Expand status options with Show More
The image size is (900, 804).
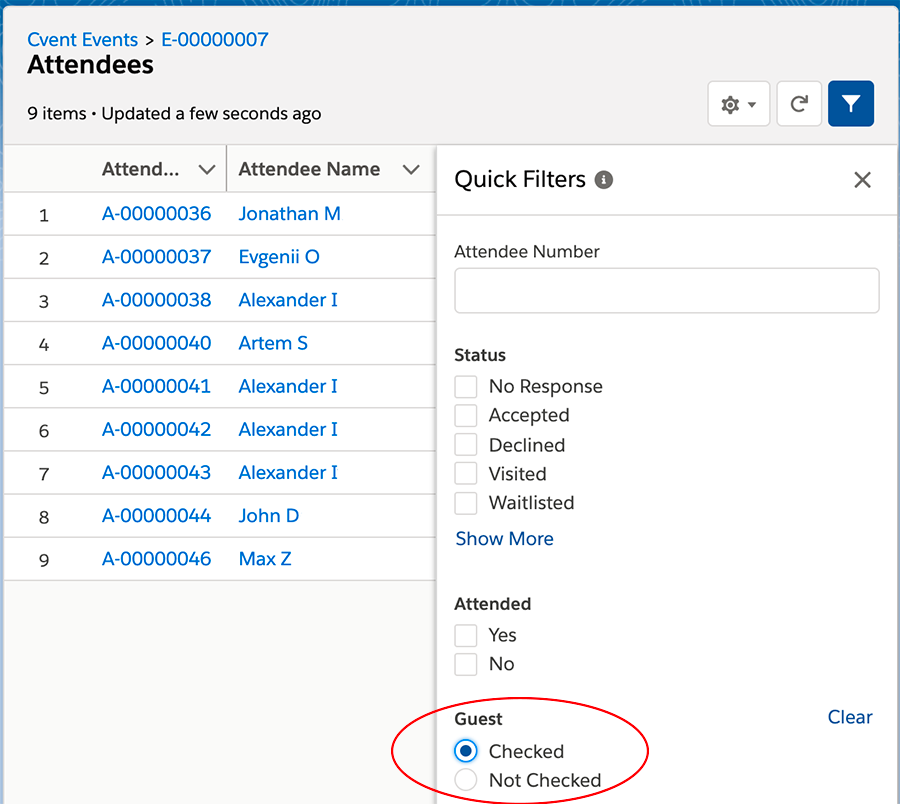coord(504,539)
